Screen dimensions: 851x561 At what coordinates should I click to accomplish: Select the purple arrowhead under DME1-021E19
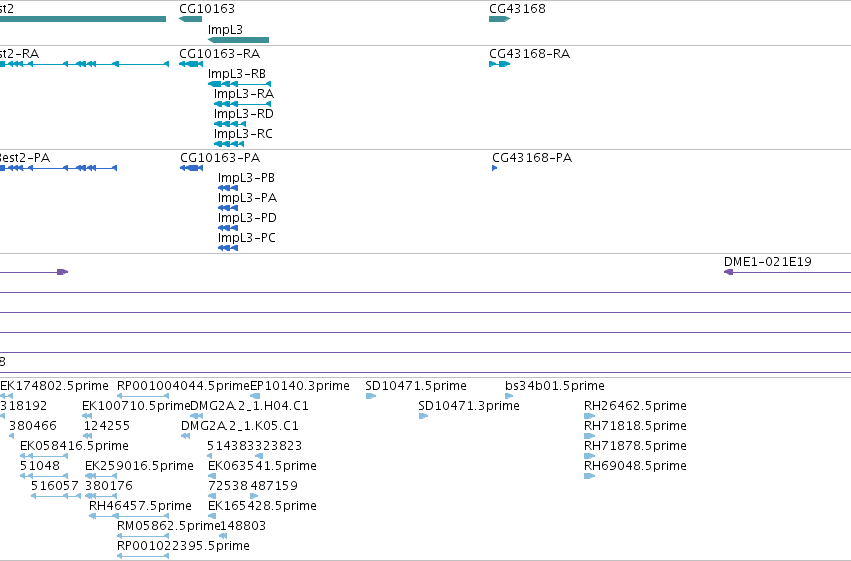point(728,272)
